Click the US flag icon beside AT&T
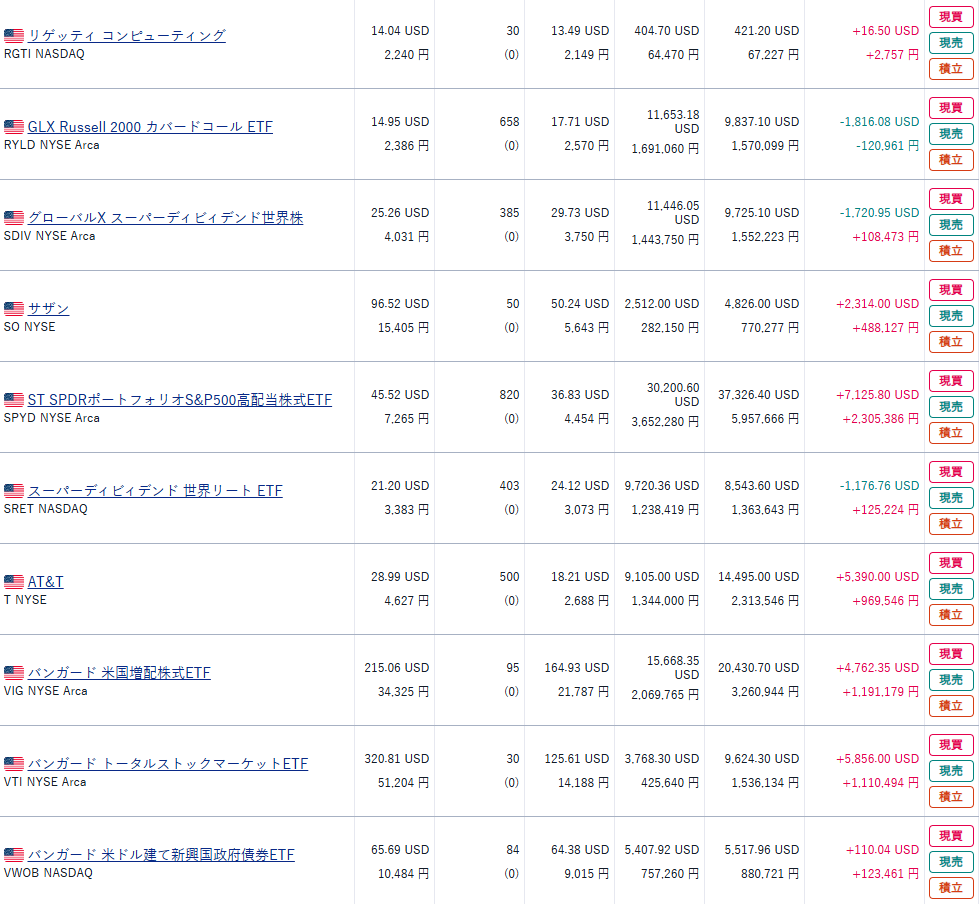Viewport: 979px width, 904px height. coord(14,582)
